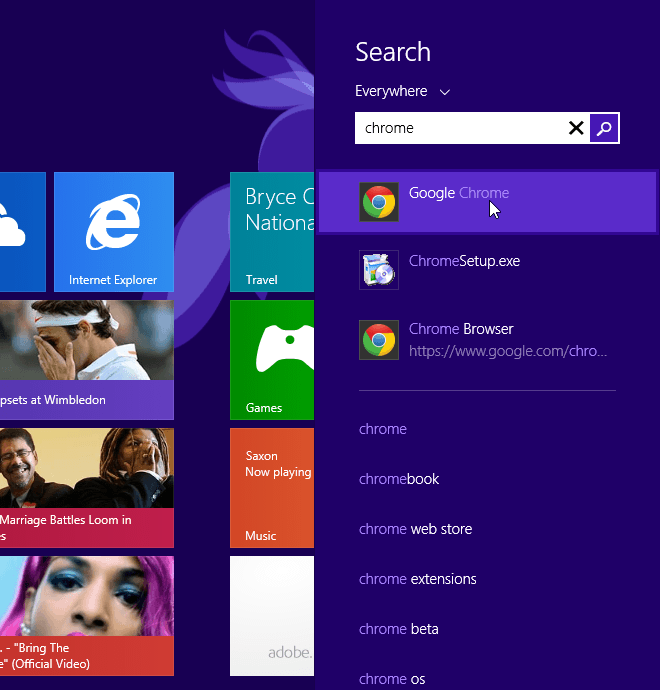Click the Chrome Browser web result icon

coord(379,340)
